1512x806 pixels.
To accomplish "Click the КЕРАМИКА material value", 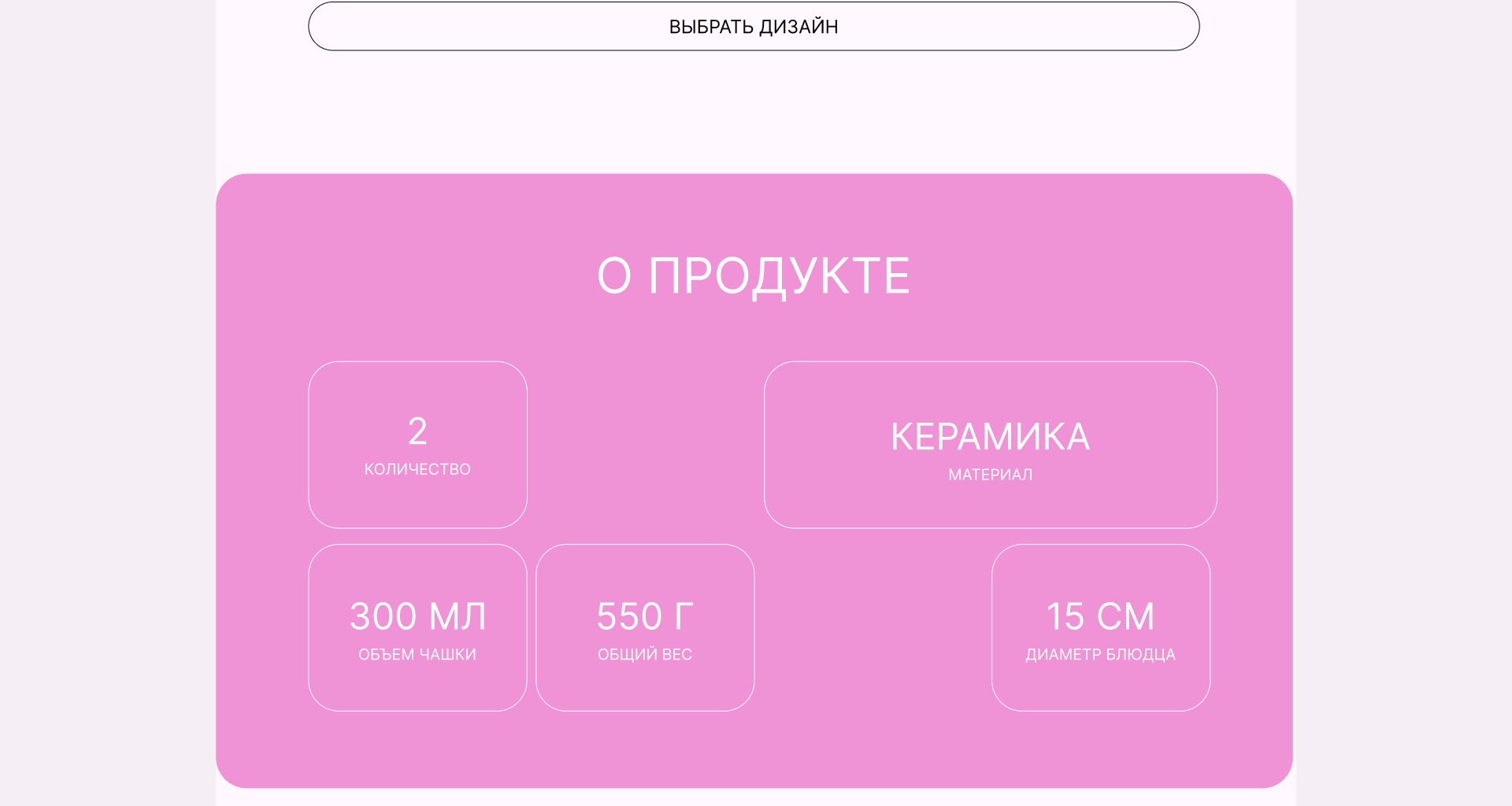I will click(x=990, y=437).
